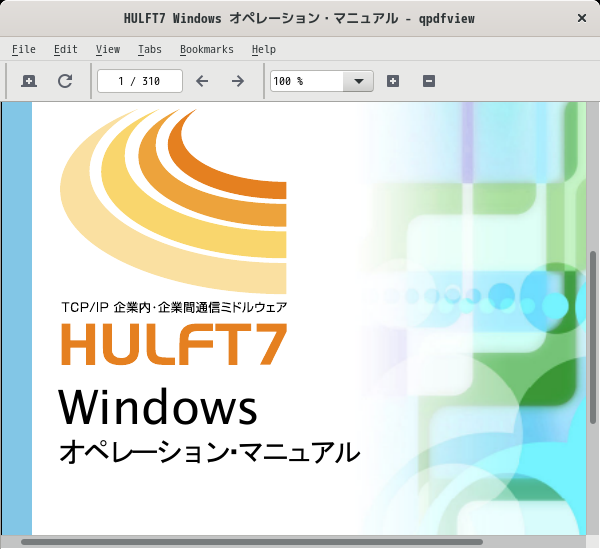This screenshot has height=549, width=600.
Task: Click the HULFT7 orange logo text
Action: tap(174, 344)
